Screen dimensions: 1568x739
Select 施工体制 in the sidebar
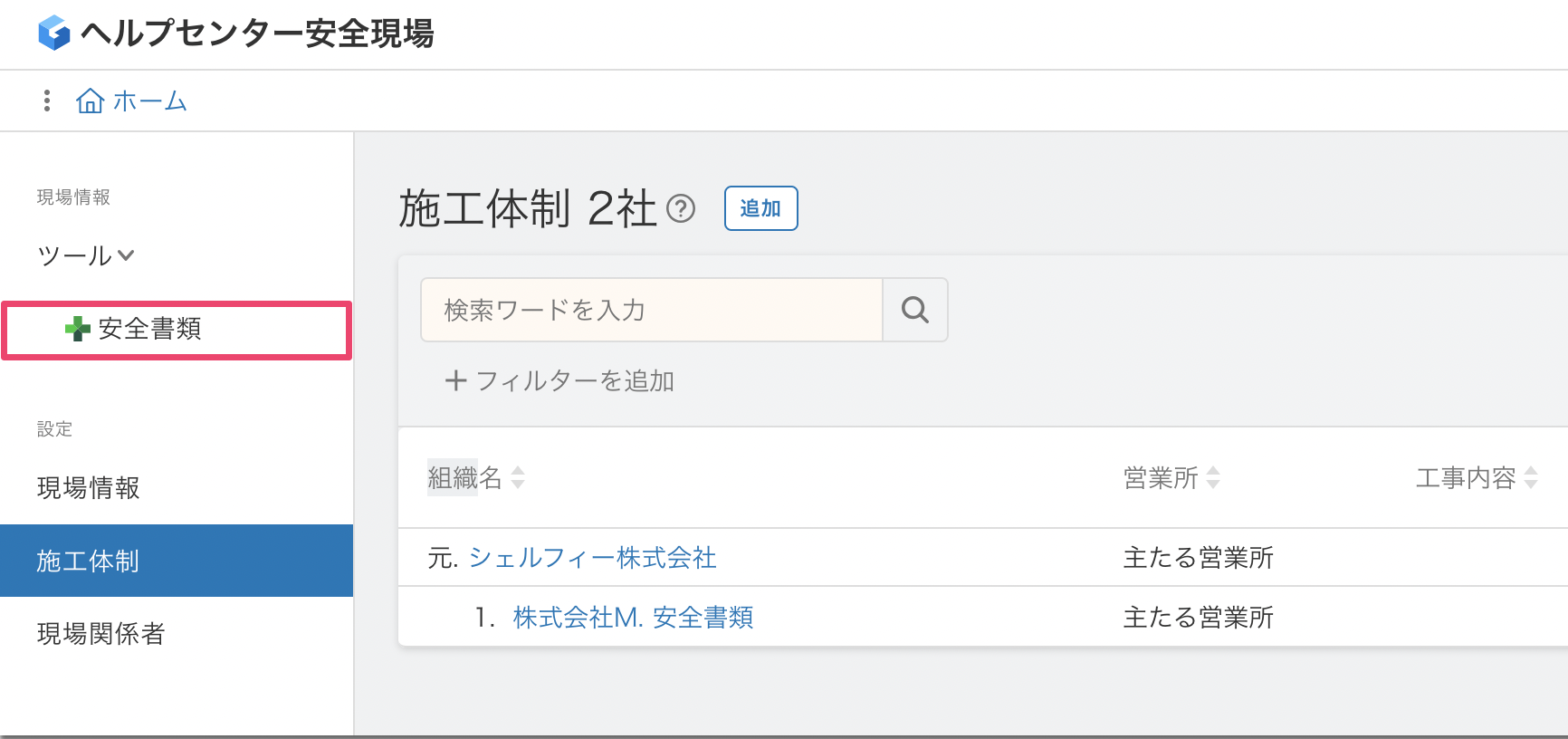pyautogui.click(x=88, y=561)
